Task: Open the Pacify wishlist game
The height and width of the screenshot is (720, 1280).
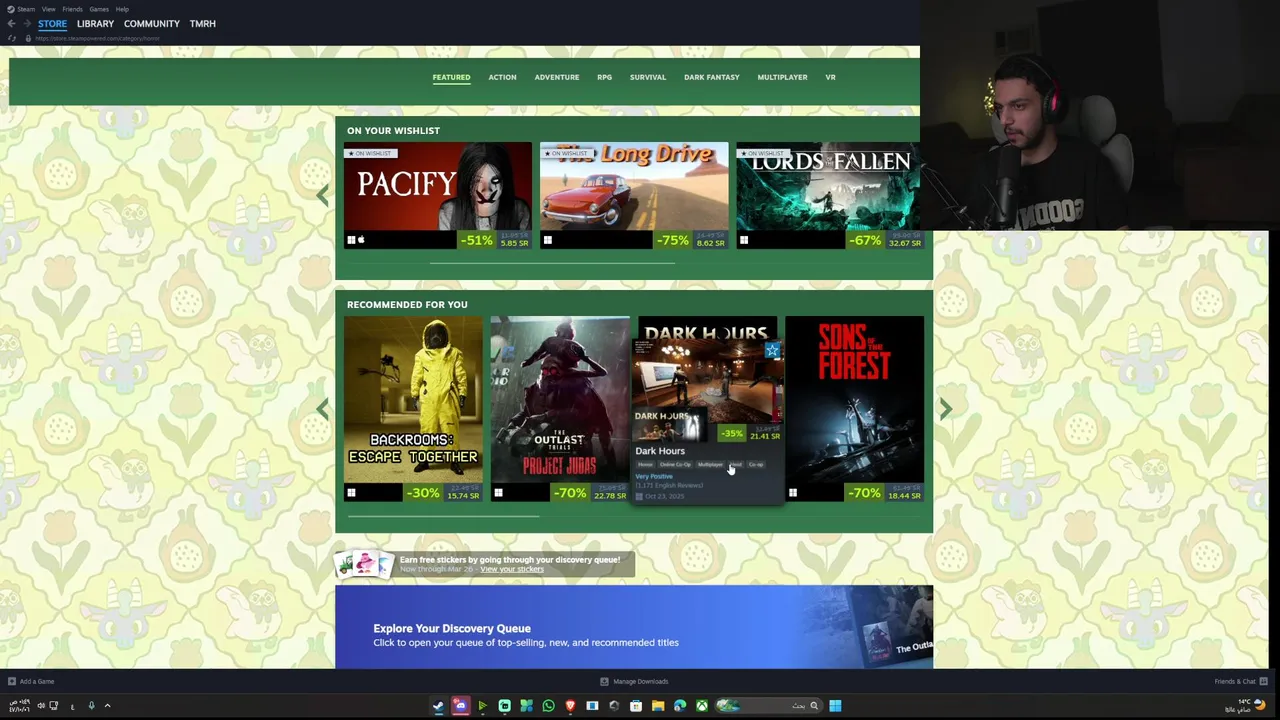Action: click(x=438, y=196)
